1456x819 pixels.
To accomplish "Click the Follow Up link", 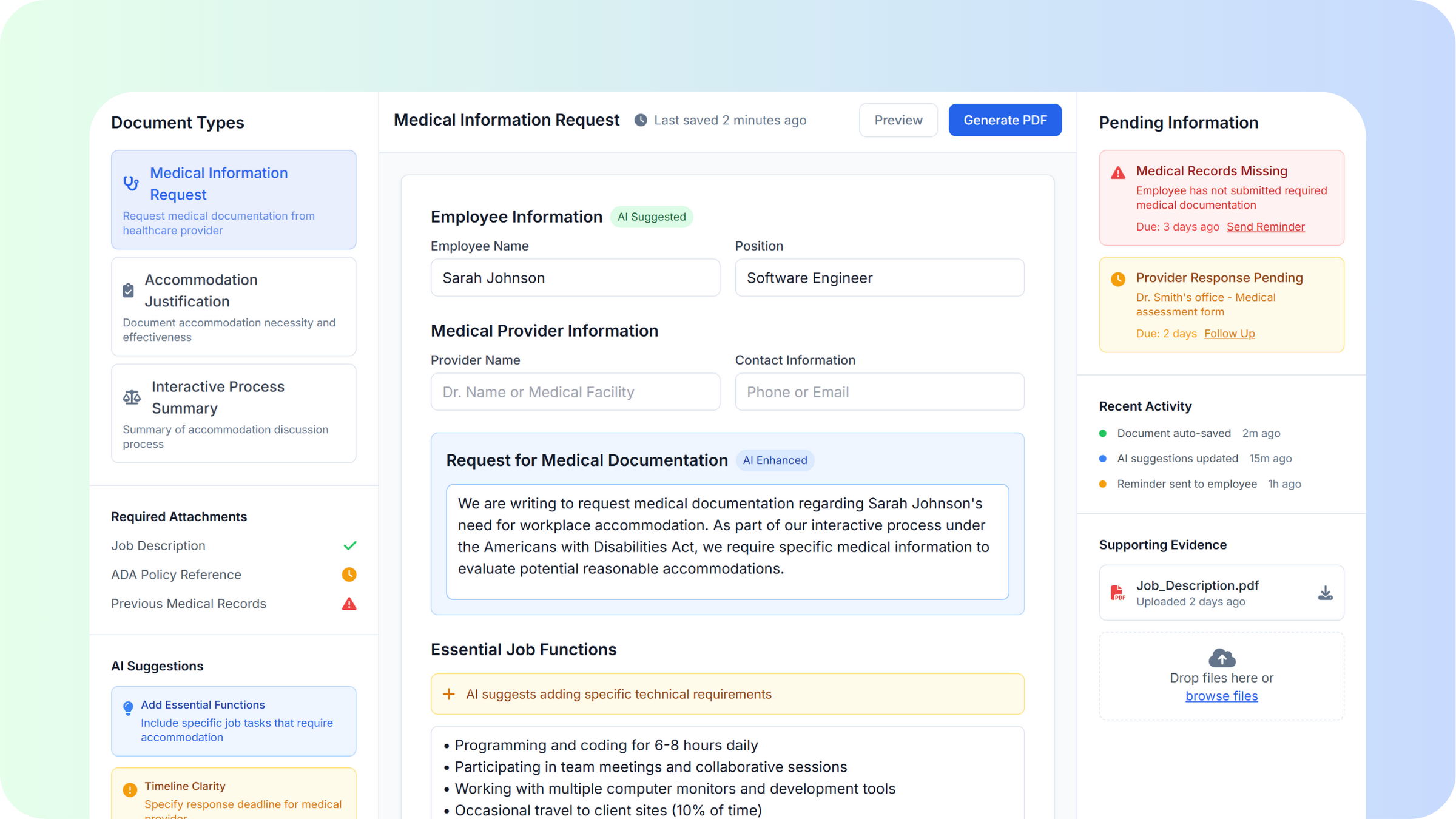I will pos(1230,334).
